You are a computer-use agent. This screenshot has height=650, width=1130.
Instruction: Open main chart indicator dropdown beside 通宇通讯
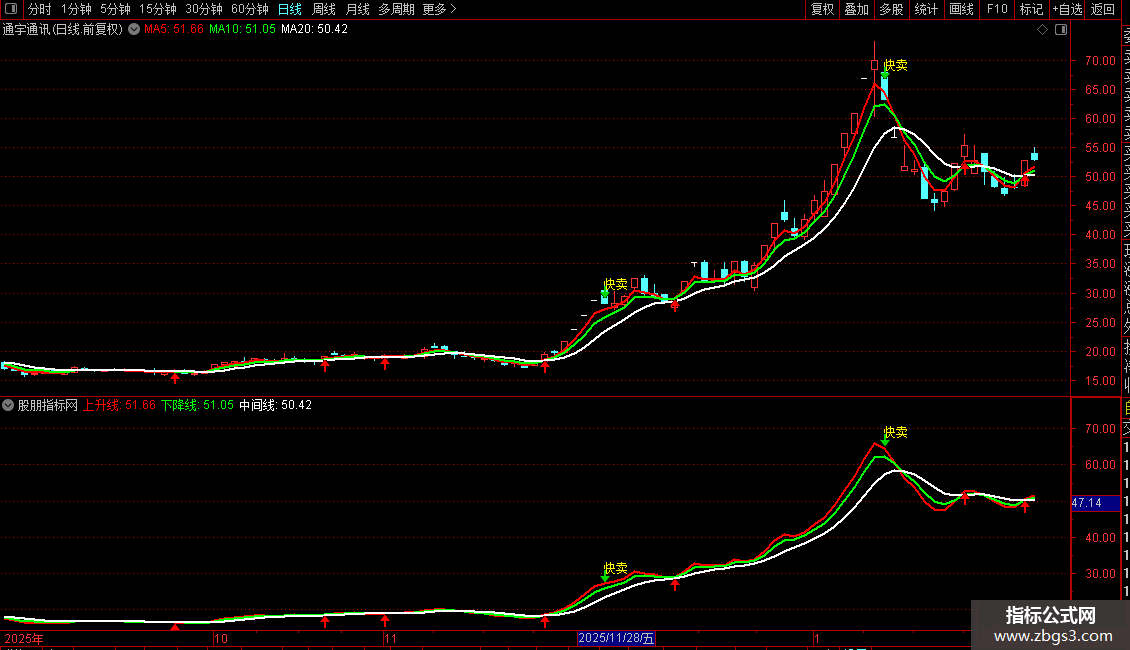134,30
